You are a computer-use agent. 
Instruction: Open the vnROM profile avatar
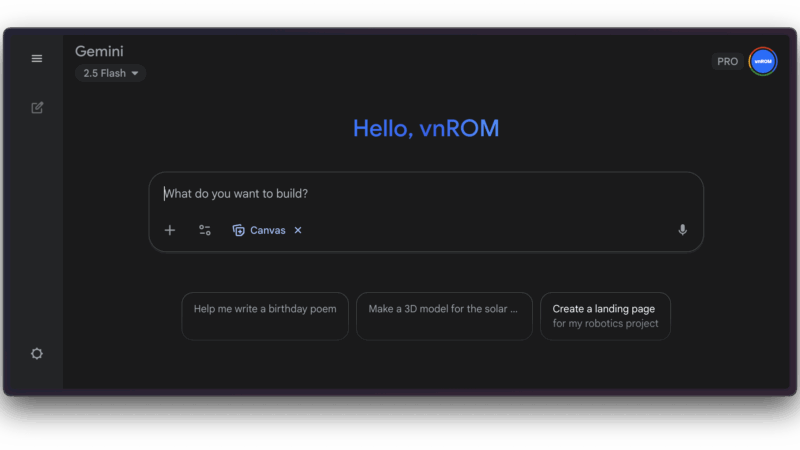click(763, 61)
